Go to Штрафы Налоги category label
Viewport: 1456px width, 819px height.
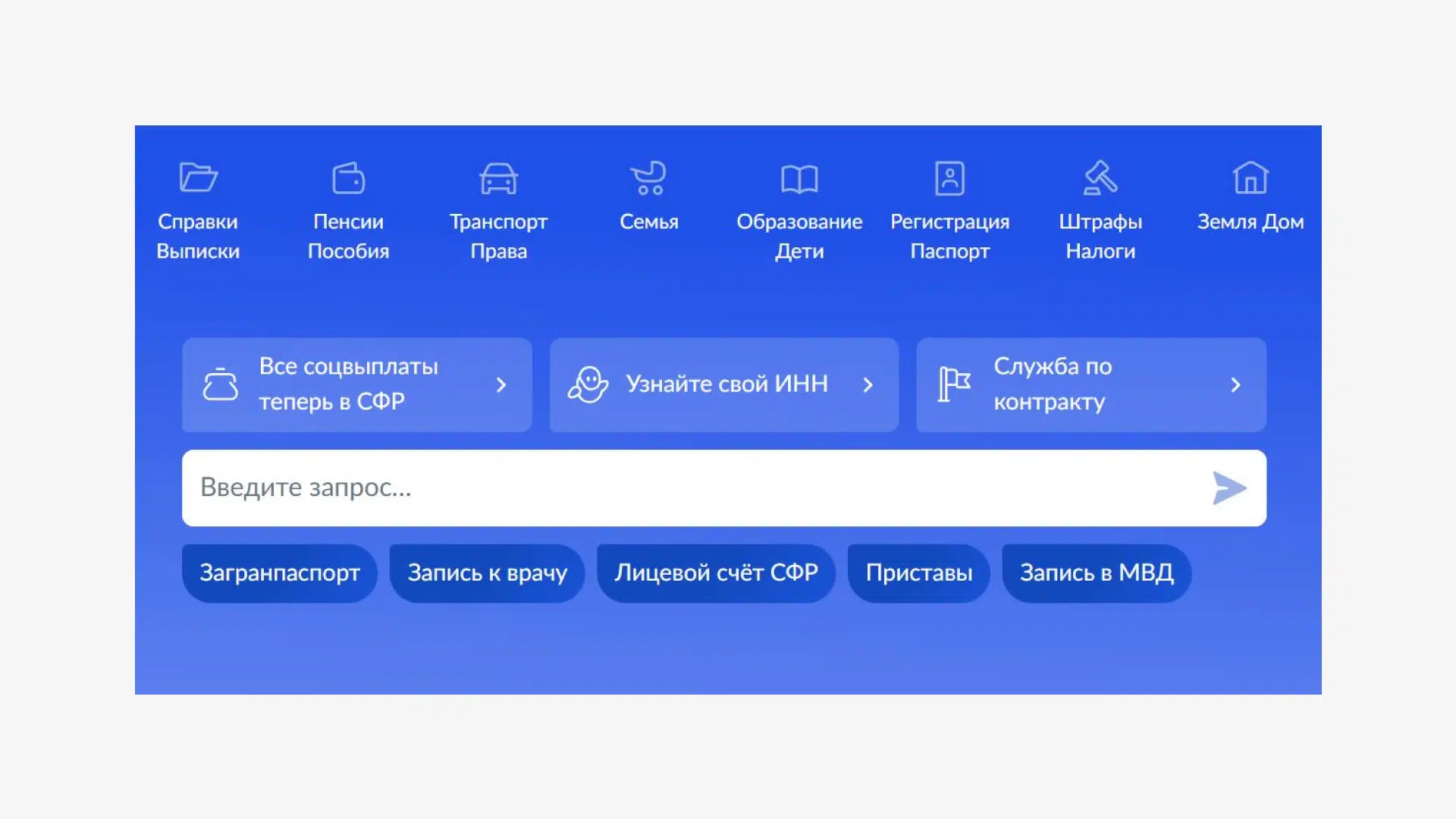point(1100,237)
